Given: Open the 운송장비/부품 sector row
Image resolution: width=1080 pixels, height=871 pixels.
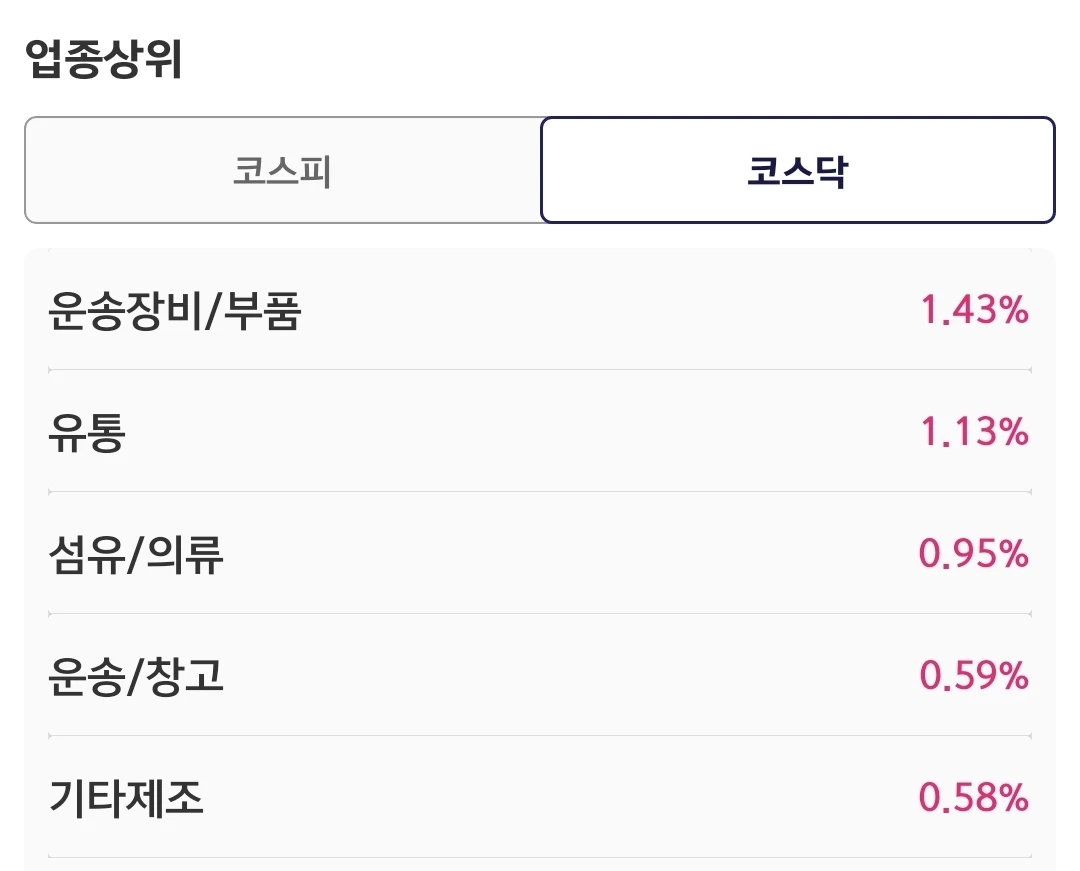Looking at the screenshot, I should (x=539, y=310).
